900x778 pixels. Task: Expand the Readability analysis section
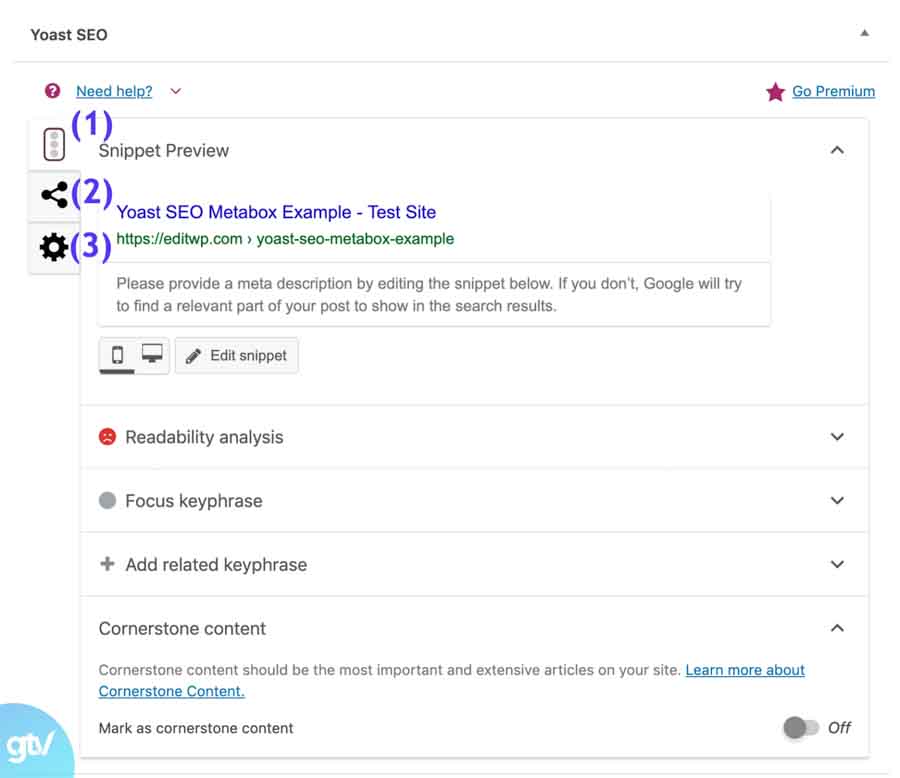click(837, 437)
